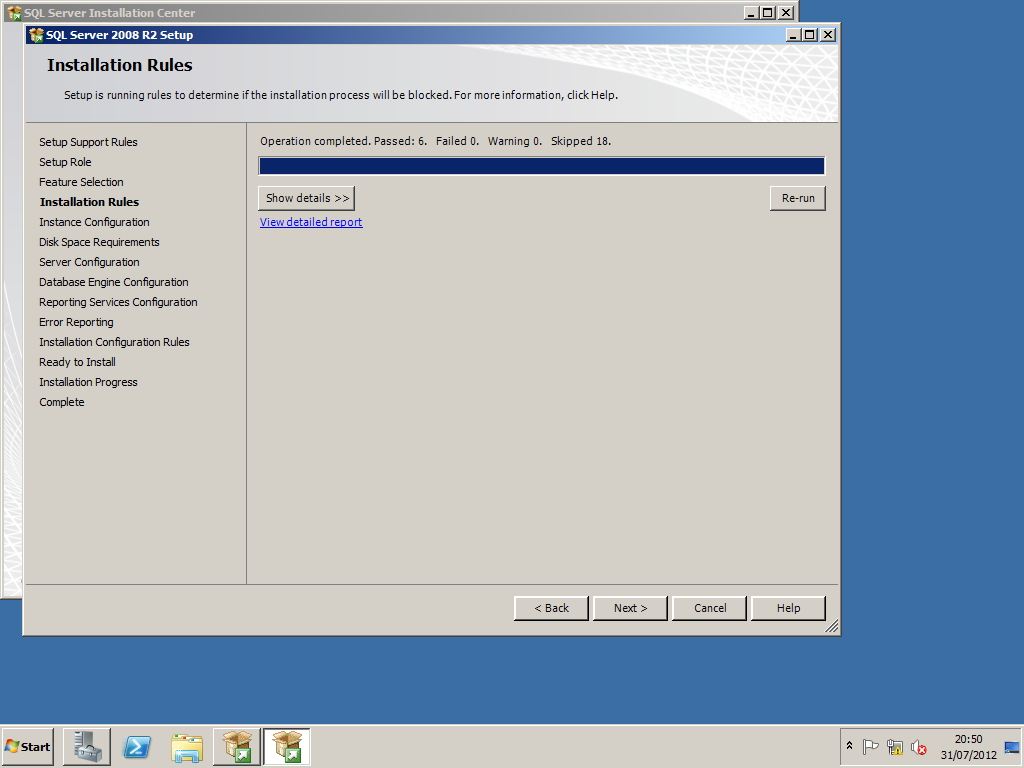This screenshot has height=768, width=1024.
Task: Minimize the SQL Server Installation Center window
Action: tap(751, 12)
